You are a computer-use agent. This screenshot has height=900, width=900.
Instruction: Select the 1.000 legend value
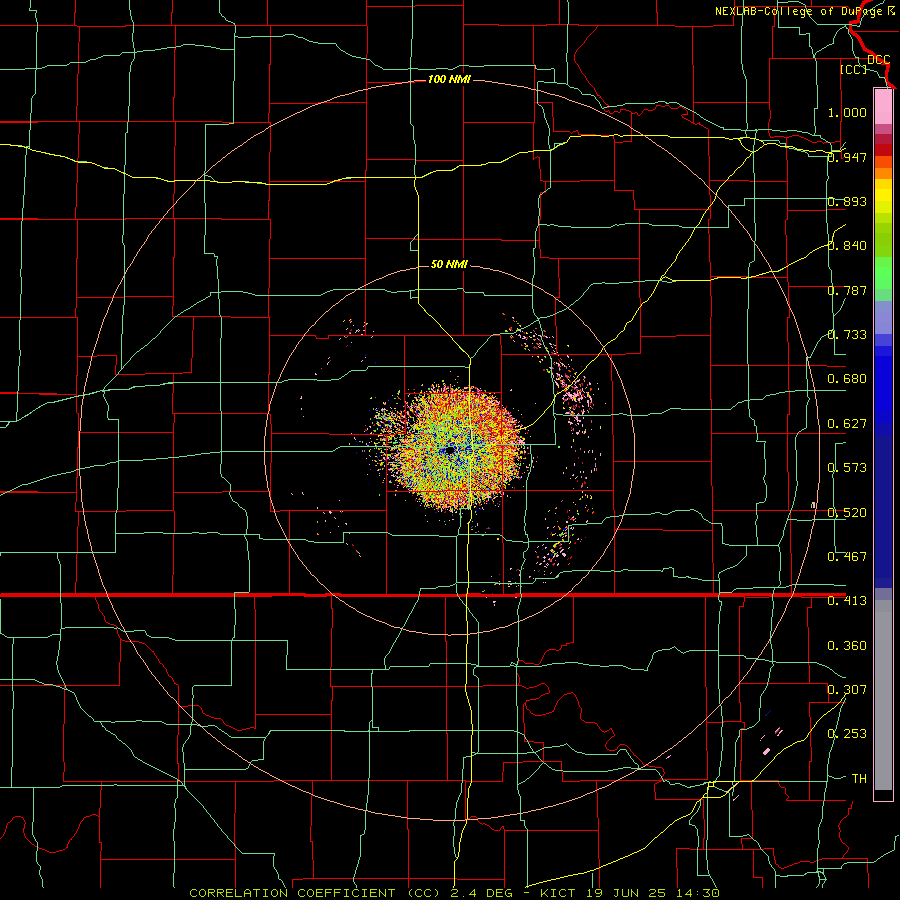pos(847,112)
